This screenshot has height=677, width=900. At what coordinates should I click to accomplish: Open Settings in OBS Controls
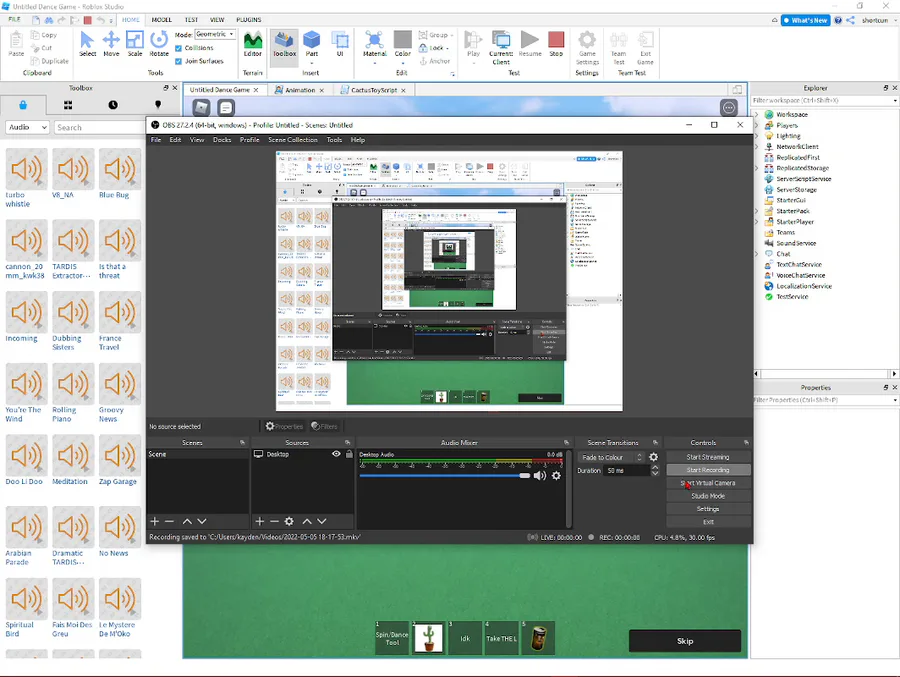(708, 509)
